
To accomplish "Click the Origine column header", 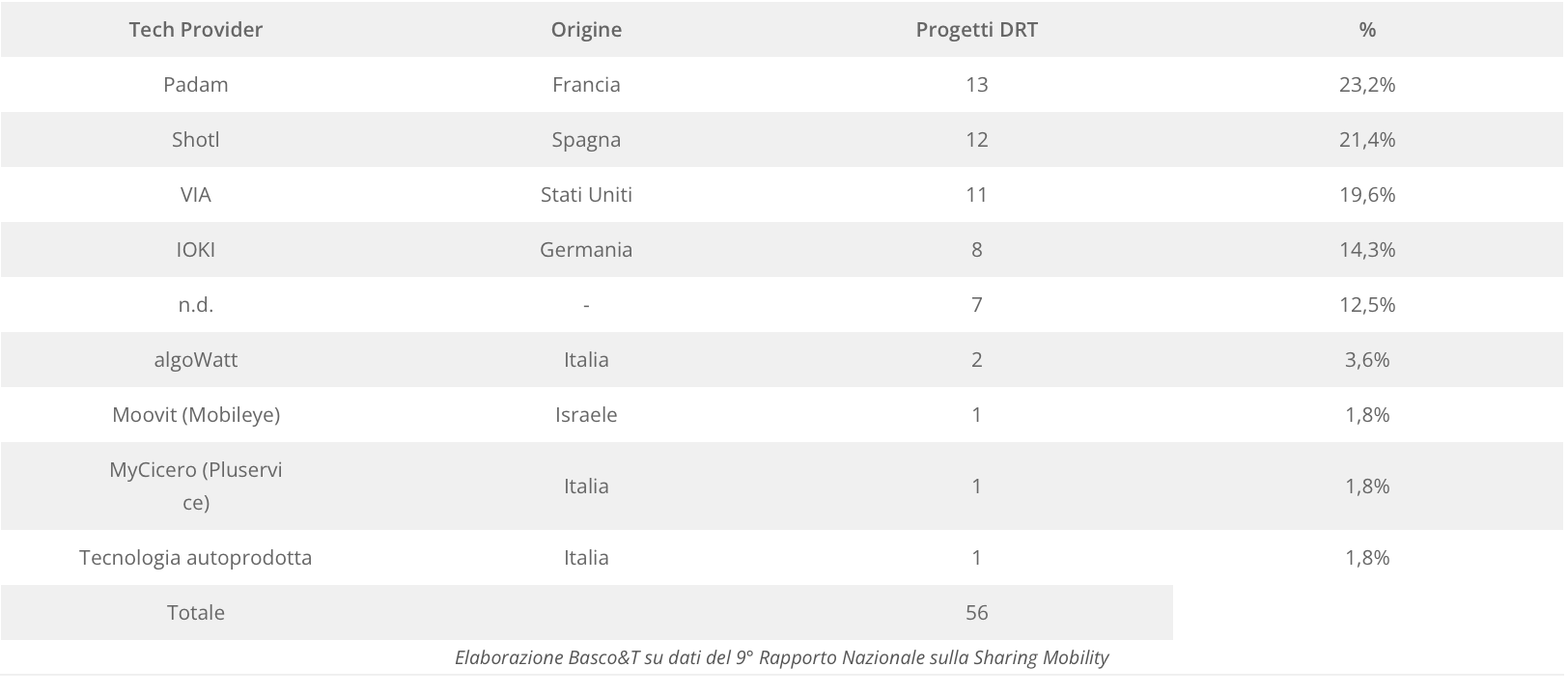I will point(586,30).
